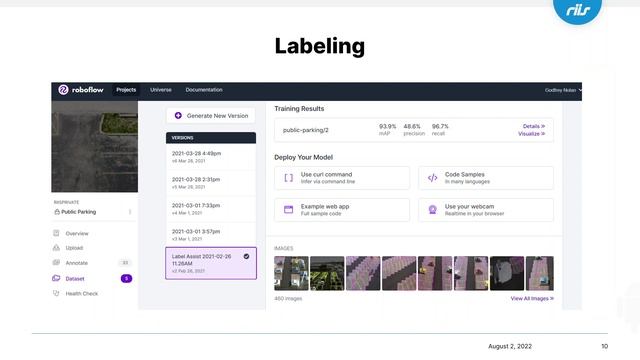Select version 2021-03-28 4:49pm
This screenshot has height=360, width=640.
211,157
